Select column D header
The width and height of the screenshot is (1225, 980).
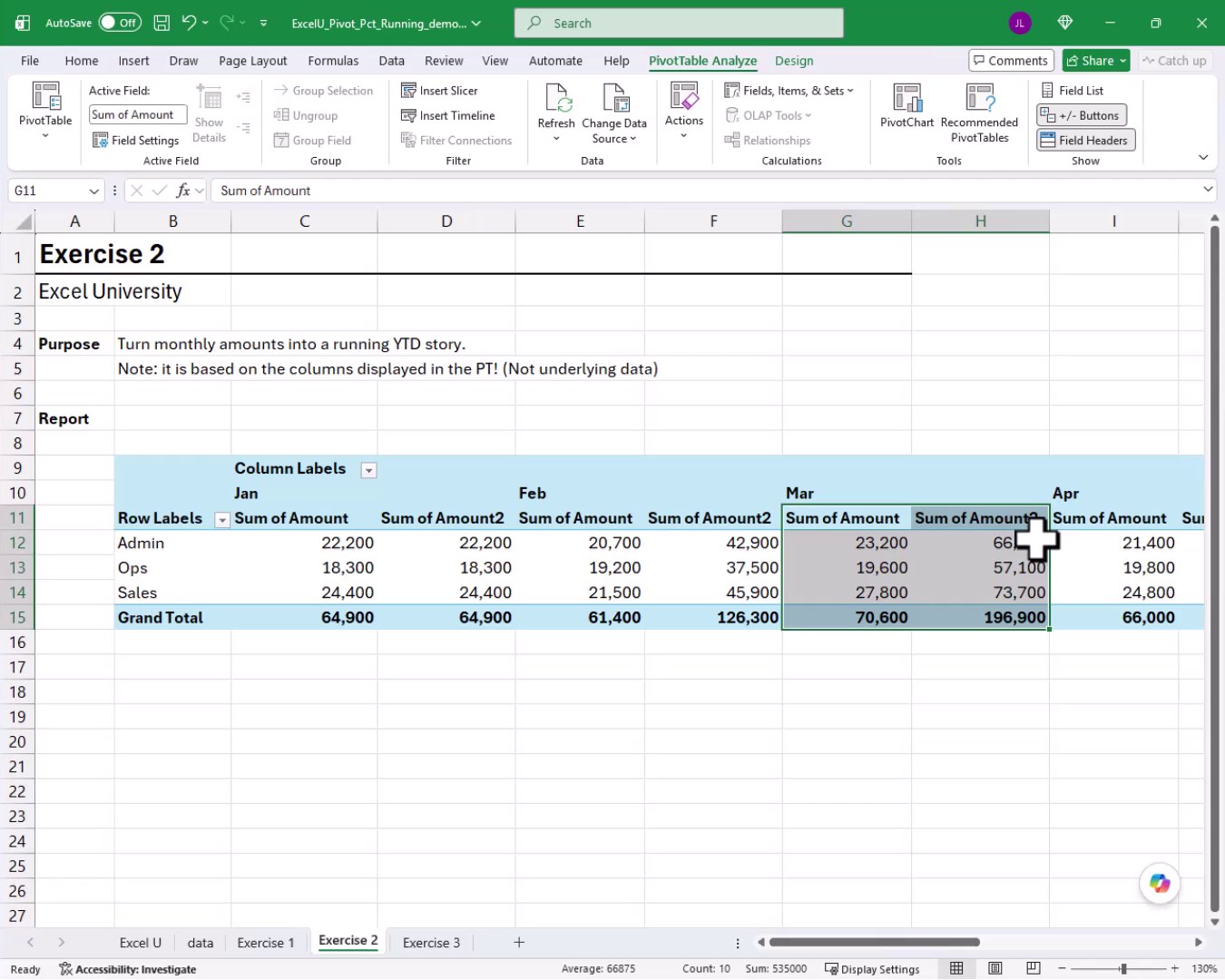tap(446, 220)
